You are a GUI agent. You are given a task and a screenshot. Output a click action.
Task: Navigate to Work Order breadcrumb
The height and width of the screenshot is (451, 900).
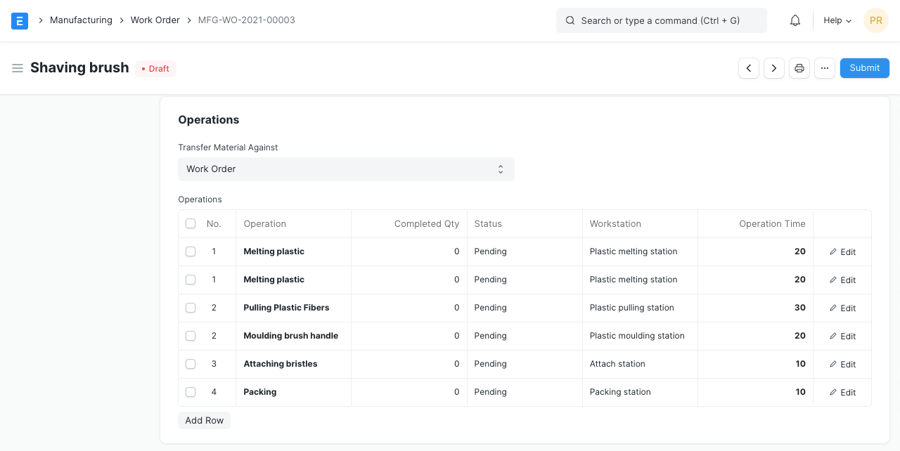155,20
